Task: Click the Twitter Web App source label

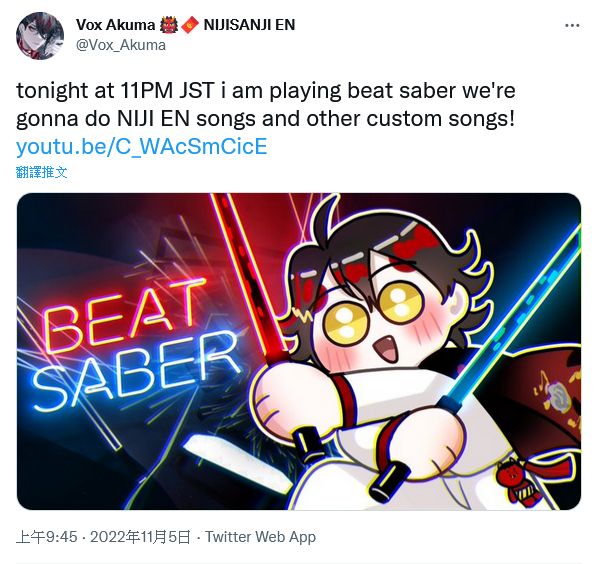Action: [x=260, y=537]
